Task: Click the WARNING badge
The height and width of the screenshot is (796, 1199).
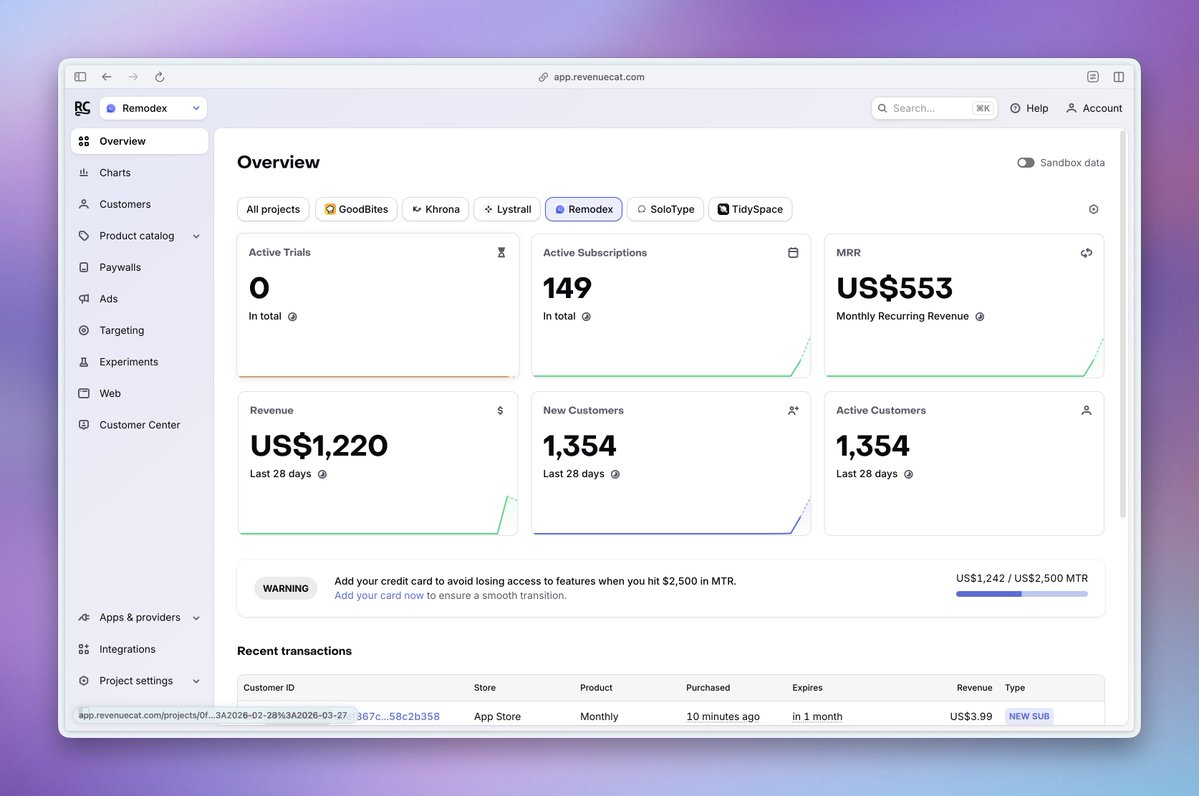Action: click(285, 589)
